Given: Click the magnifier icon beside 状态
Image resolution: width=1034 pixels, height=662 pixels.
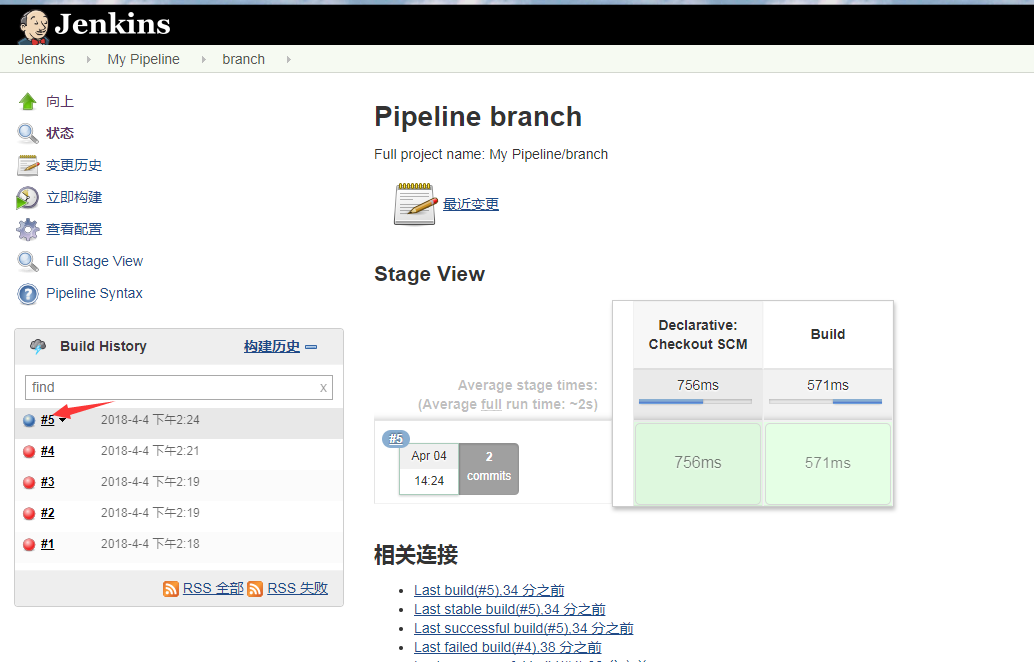Looking at the screenshot, I should pyautogui.click(x=28, y=133).
